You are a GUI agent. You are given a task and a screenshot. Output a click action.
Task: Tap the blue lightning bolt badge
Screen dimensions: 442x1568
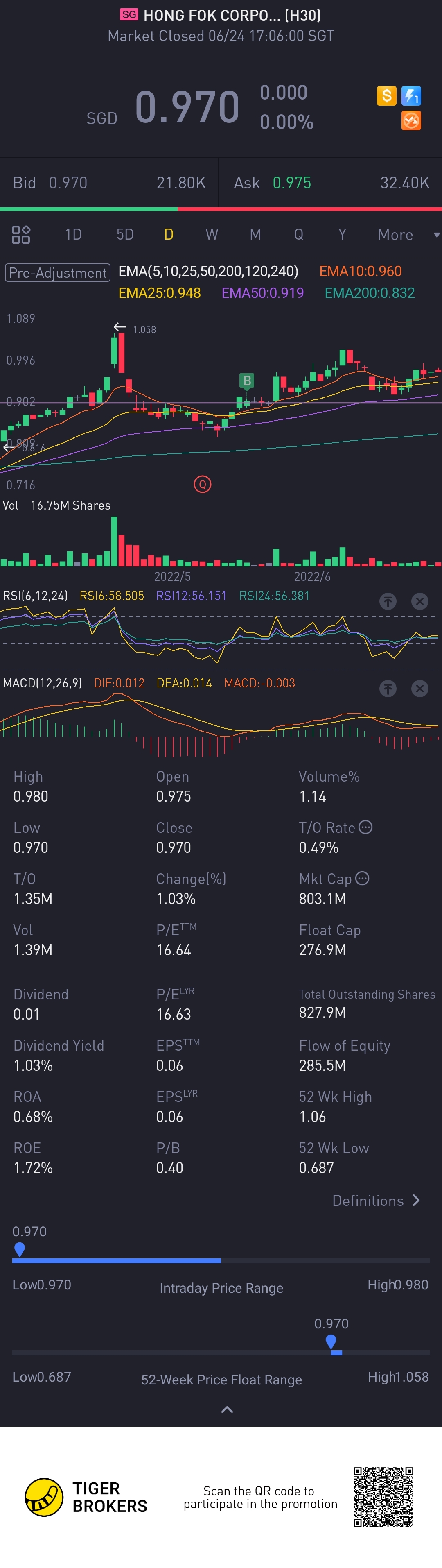point(412,95)
